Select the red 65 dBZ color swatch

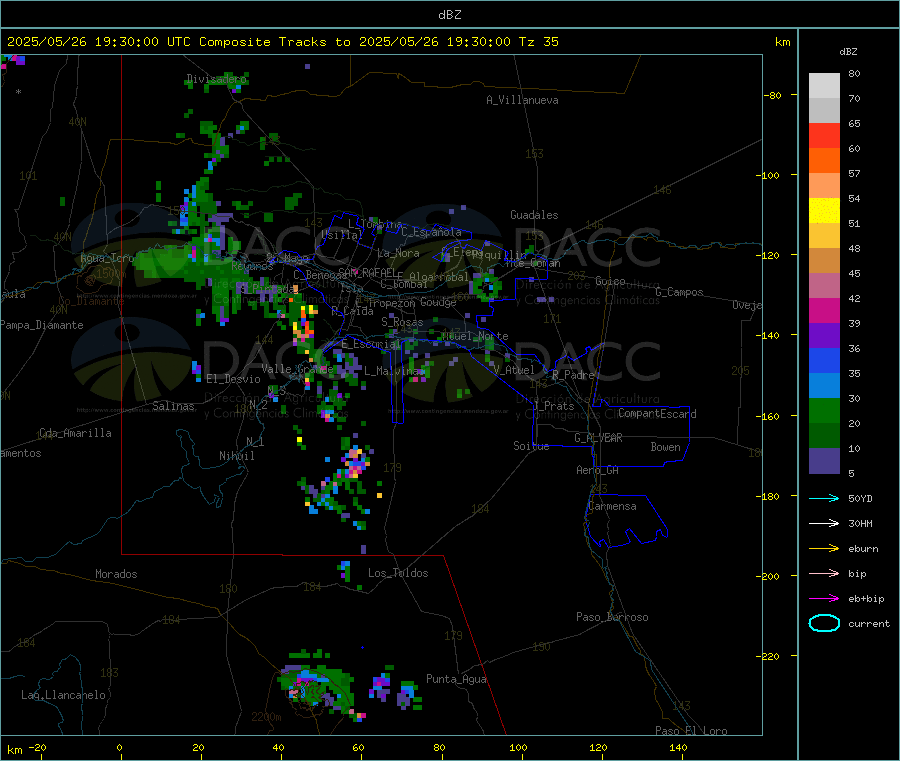click(824, 135)
